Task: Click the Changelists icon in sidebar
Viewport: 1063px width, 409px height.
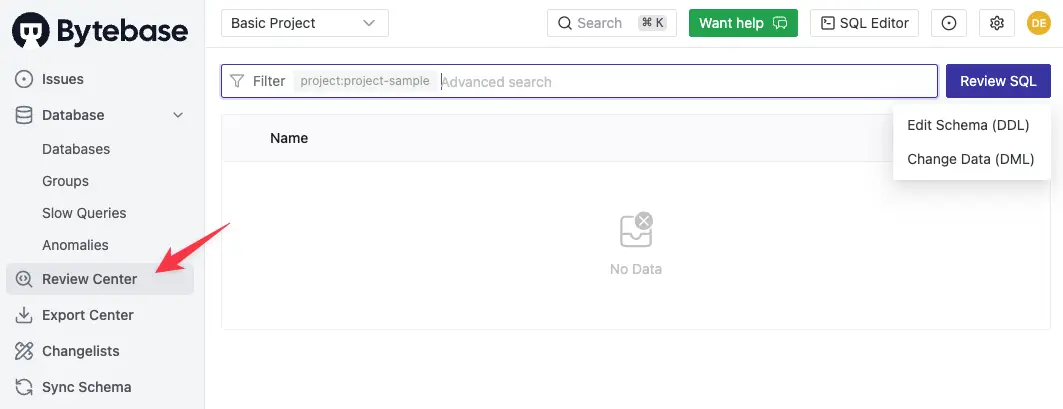Action: tap(24, 351)
